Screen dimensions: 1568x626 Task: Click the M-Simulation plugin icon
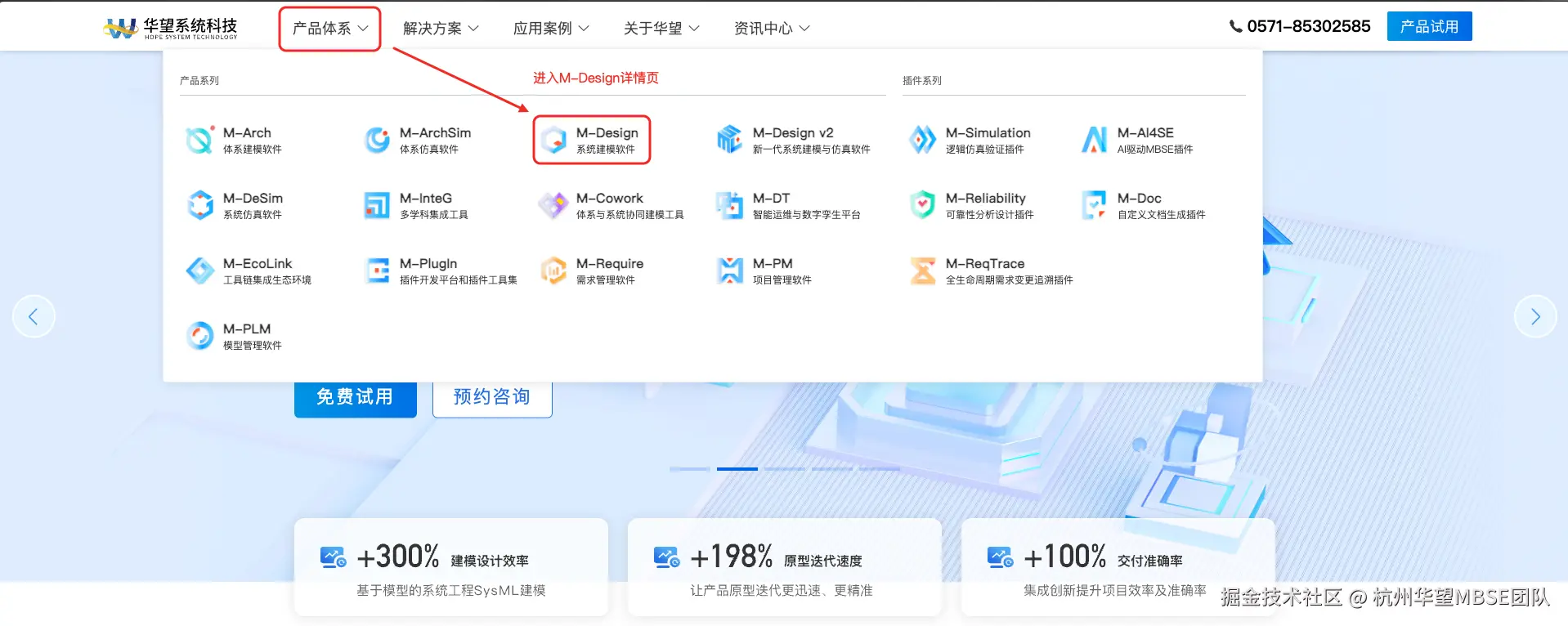click(923, 140)
